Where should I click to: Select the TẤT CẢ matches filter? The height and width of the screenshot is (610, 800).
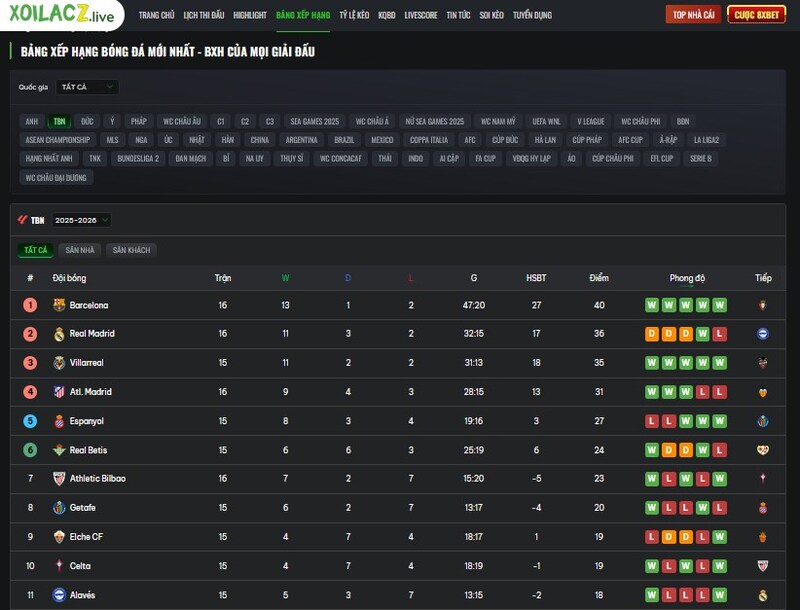coord(36,250)
